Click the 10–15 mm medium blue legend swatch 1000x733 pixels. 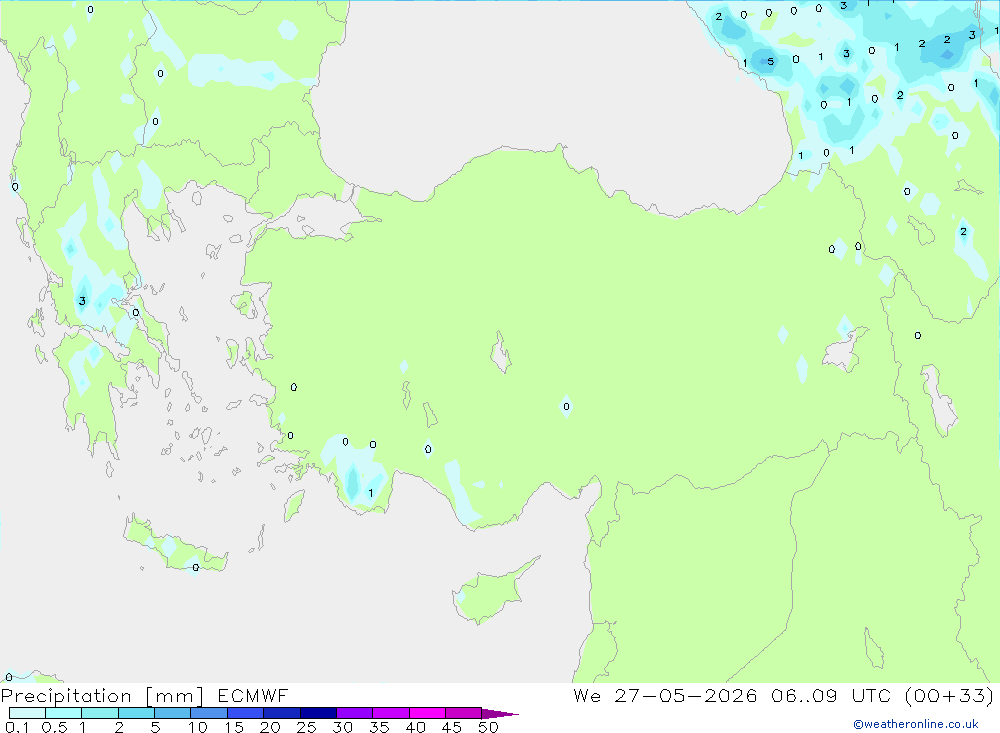pyautogui.click(x=209, y=713)
